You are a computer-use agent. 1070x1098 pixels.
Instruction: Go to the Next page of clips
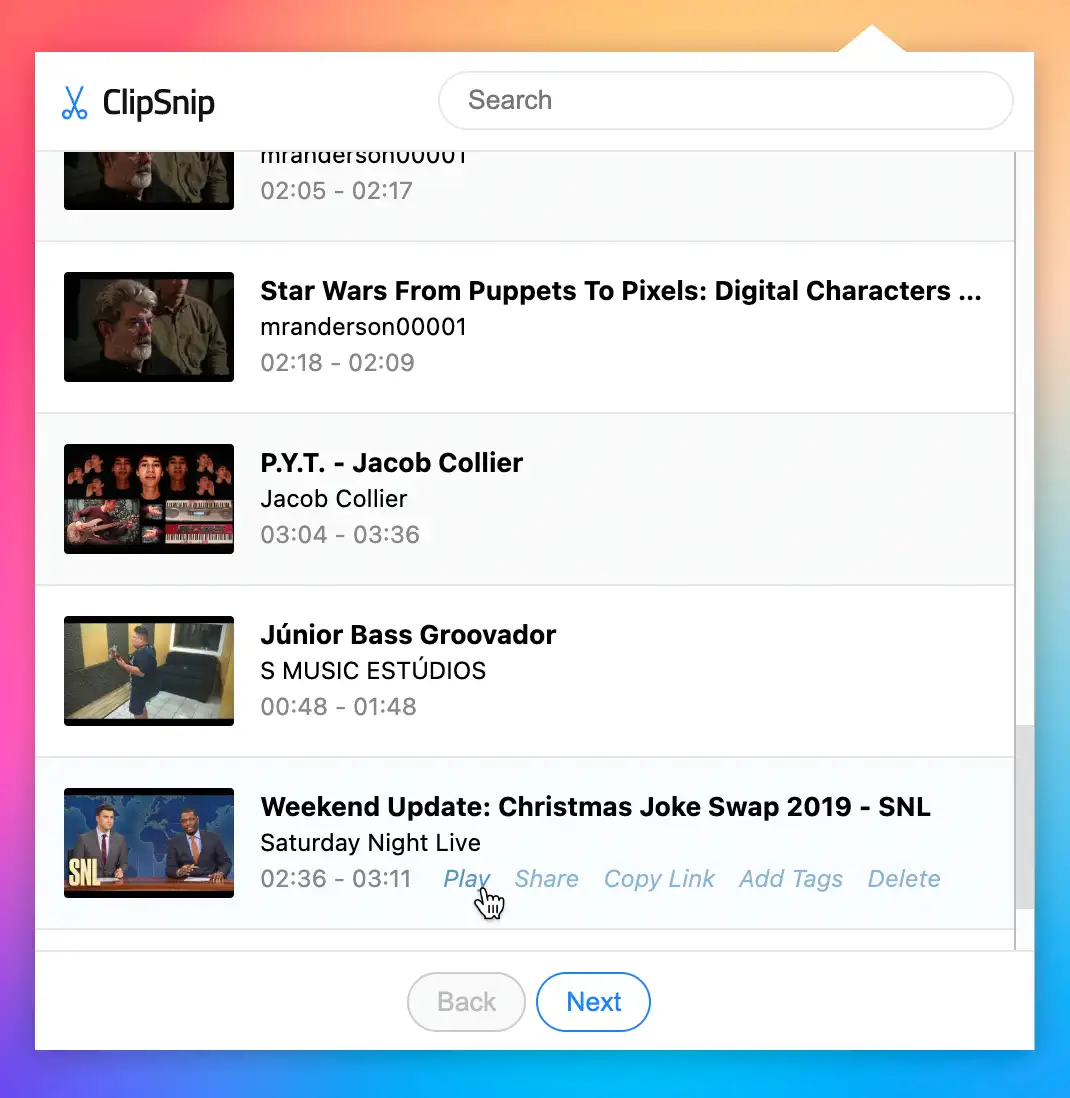593,1001
